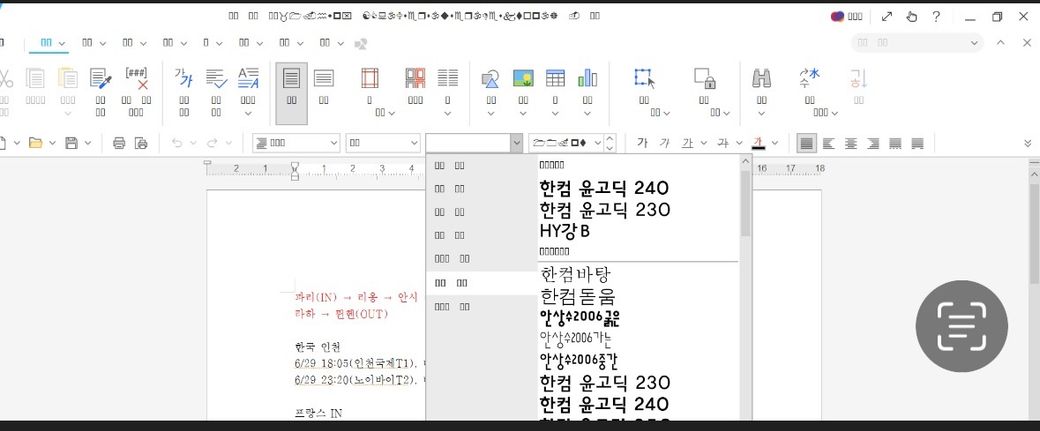Click the Table insert icon

coord(555,78)
